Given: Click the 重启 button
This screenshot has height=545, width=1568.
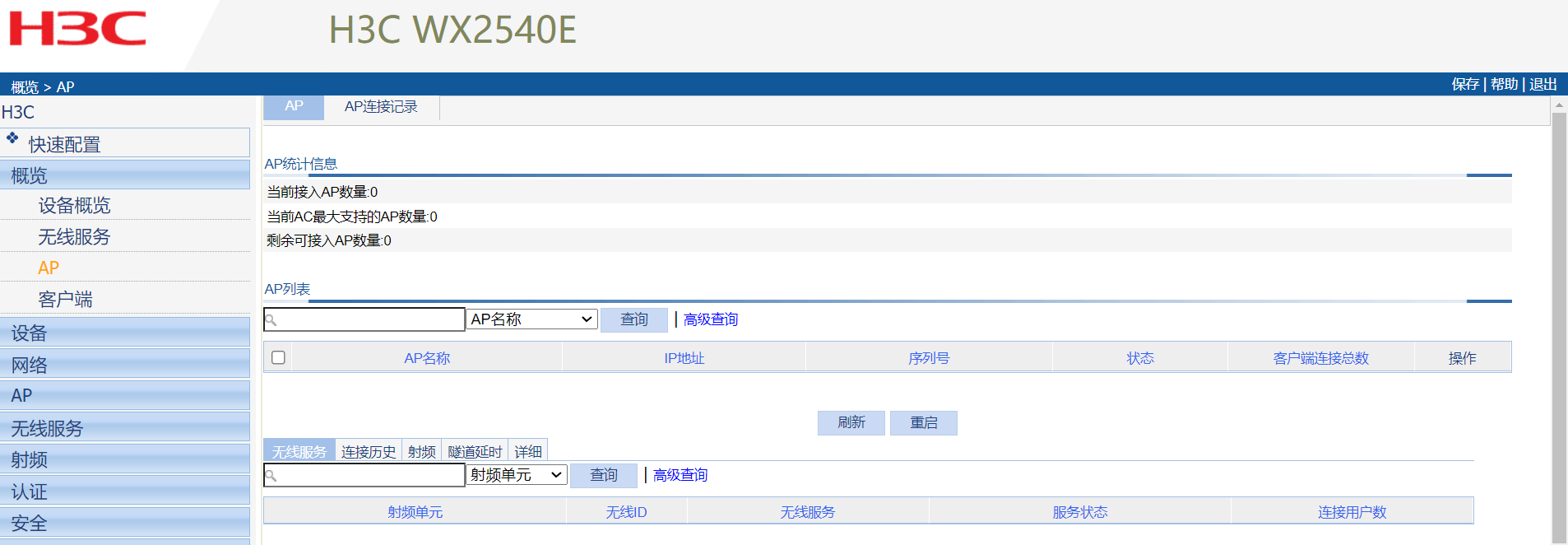Looking at the screenshot, I should point(924,422).
